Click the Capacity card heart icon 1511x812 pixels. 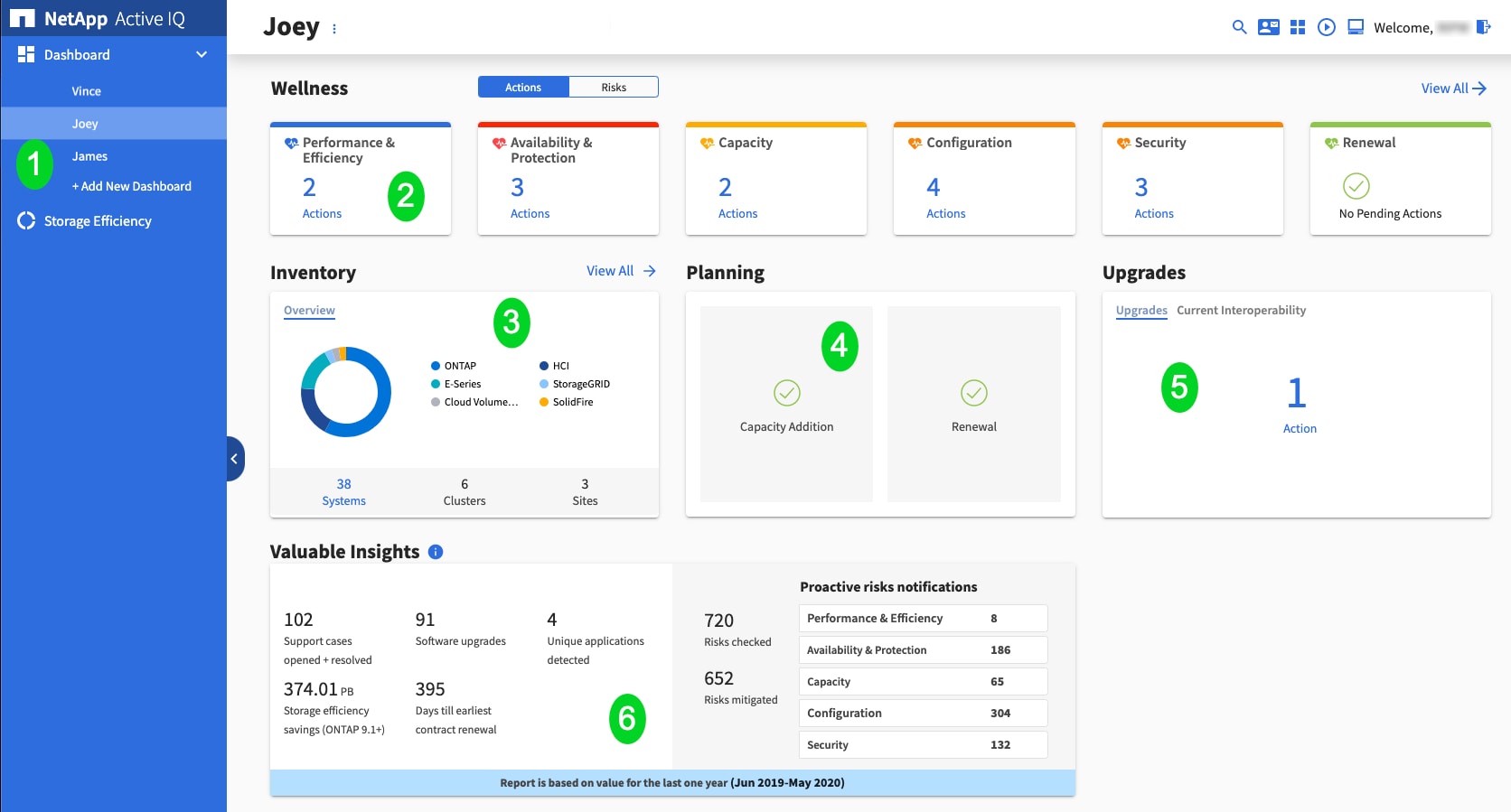[707, 143]
